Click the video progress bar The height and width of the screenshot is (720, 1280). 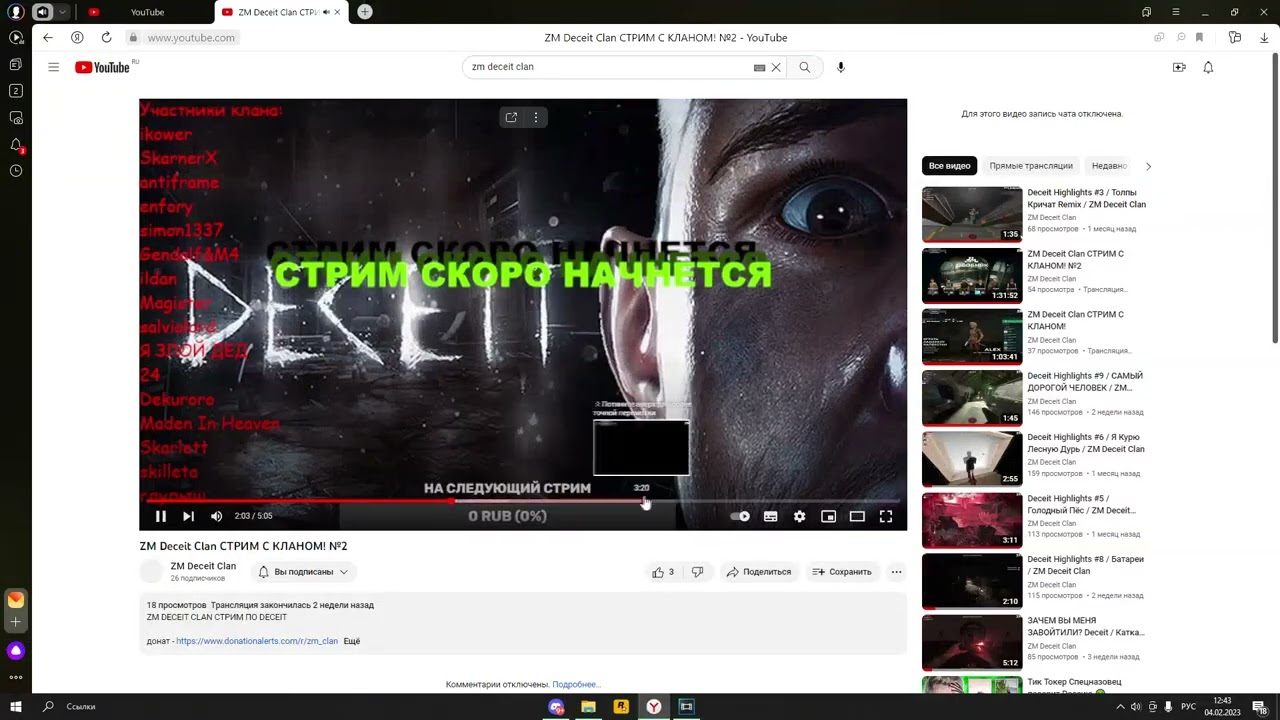pos(523,501)
